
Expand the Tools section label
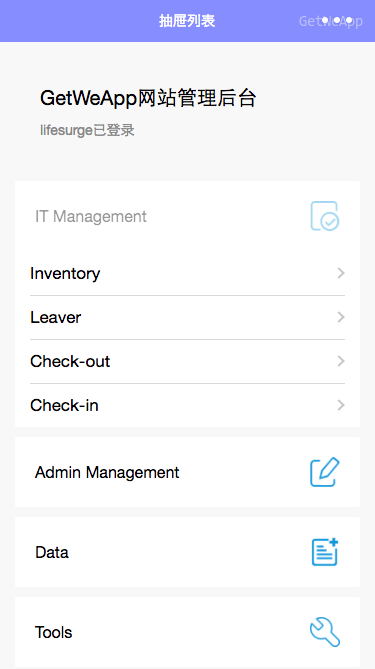(53, 632)
